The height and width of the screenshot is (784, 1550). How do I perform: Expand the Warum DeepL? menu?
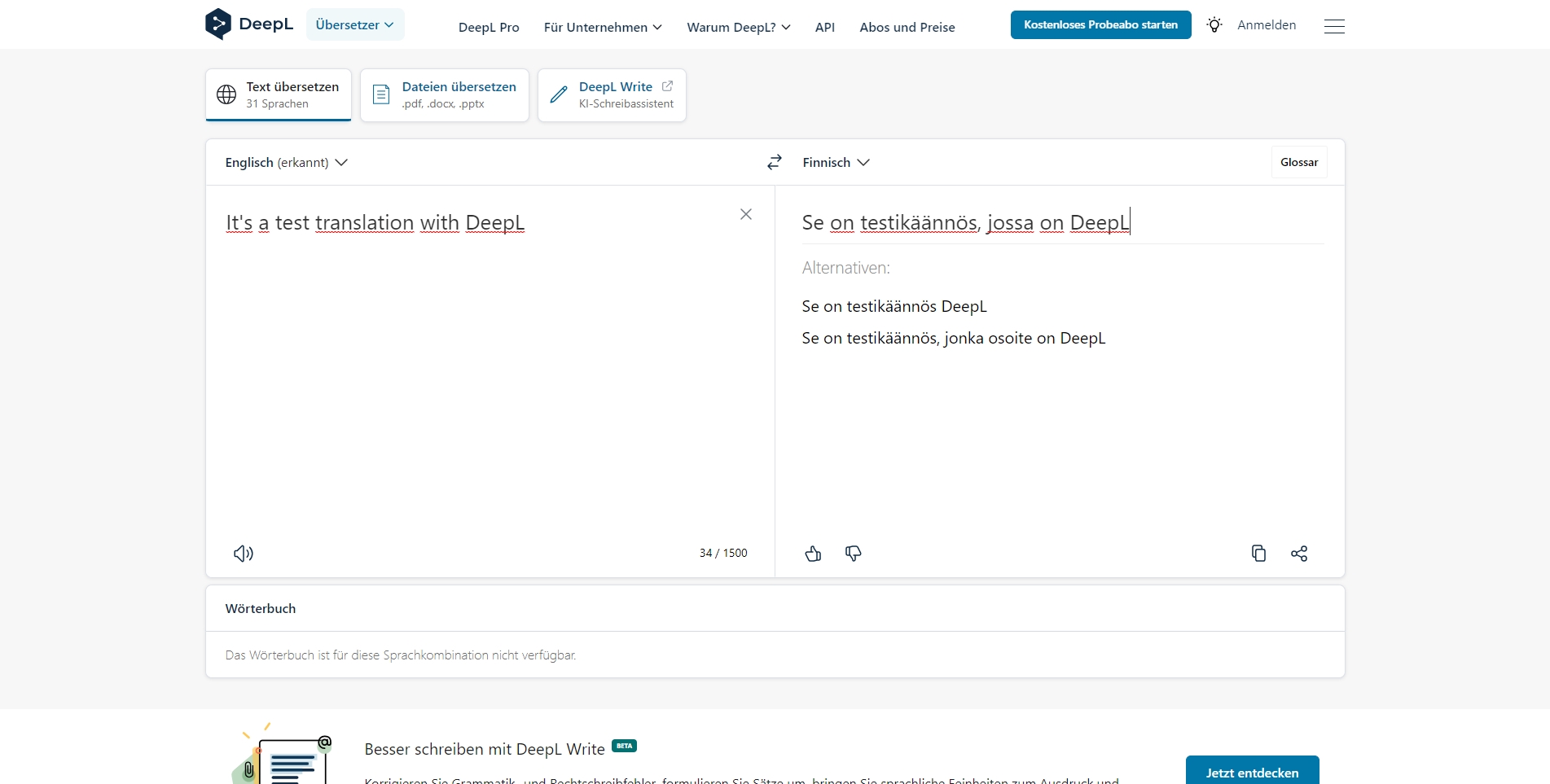(x=739, y=27)
